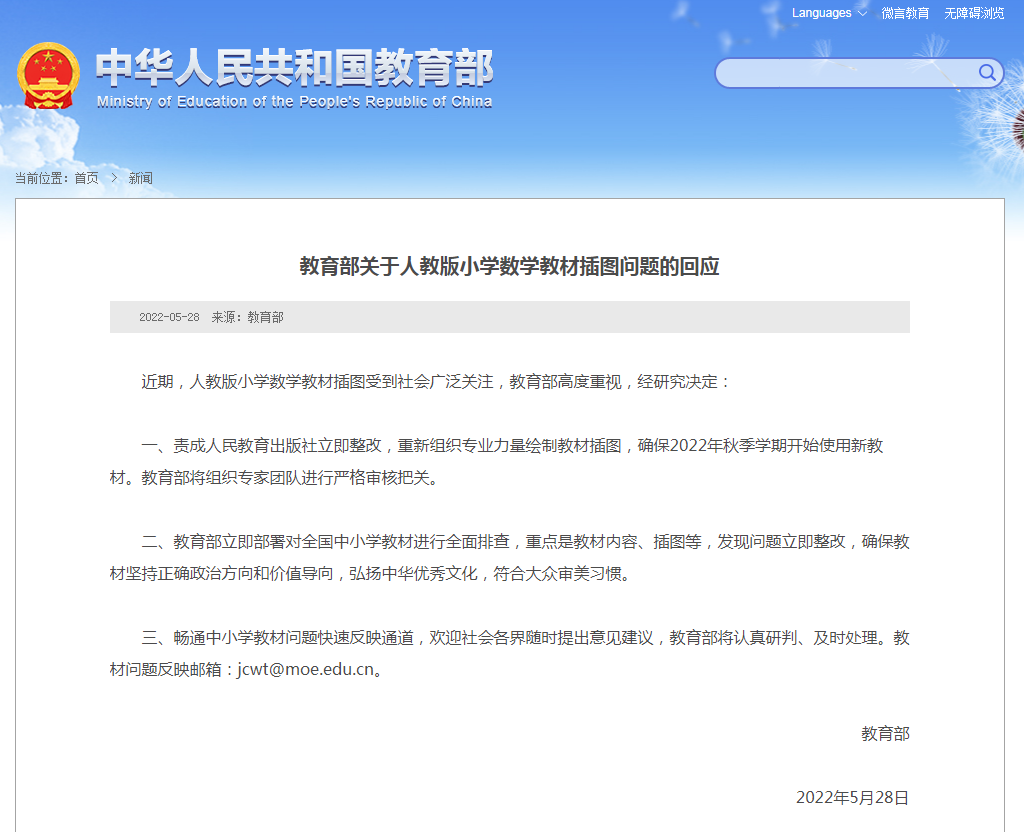The image size is (1024, 832).
Task: Click the paragraph starting 近期，人教版小学数学
Action: pos(436,381)
